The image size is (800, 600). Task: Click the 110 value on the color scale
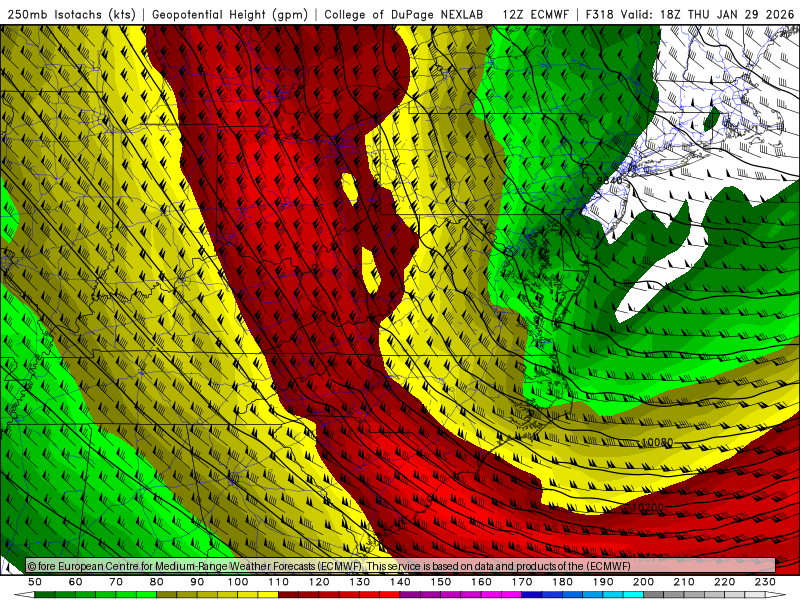pyautogui.click(x=279, y=582)
